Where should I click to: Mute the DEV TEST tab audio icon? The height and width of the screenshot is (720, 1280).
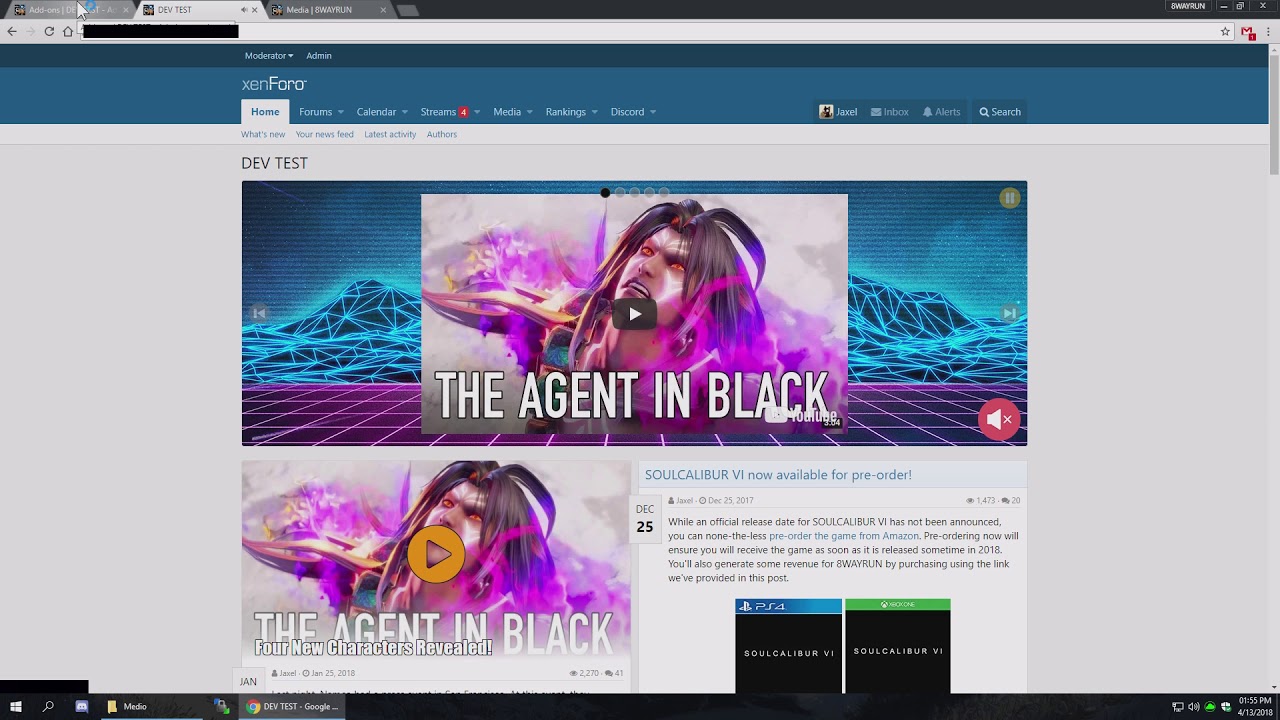244,10
